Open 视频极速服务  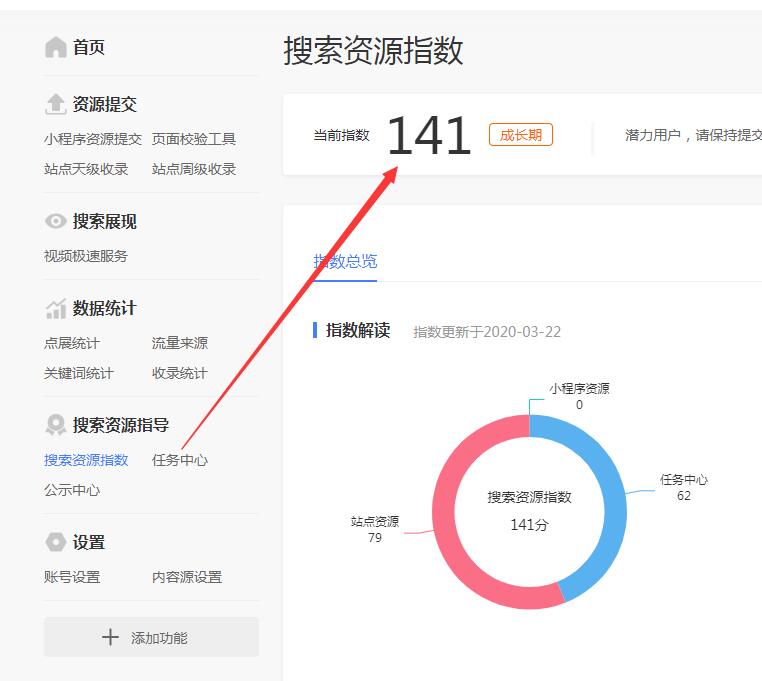[x=86, y=256]
